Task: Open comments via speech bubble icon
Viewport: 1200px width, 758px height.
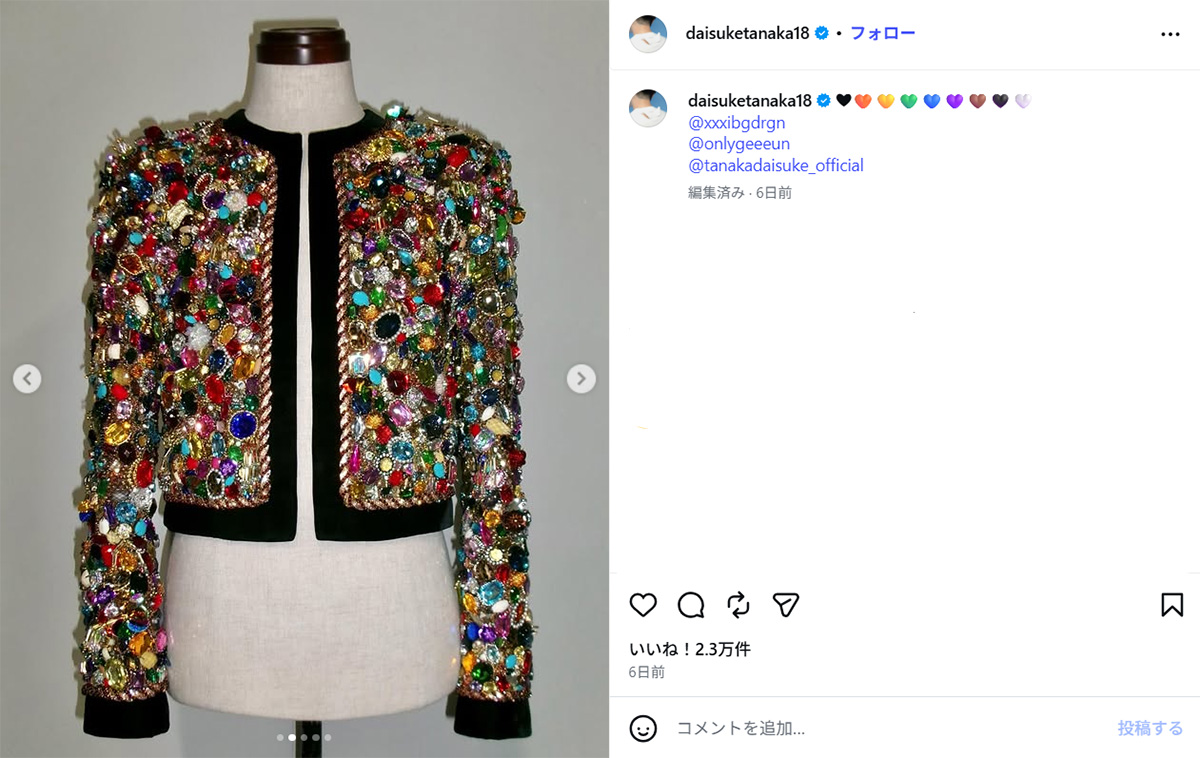Action: point(691,605)
